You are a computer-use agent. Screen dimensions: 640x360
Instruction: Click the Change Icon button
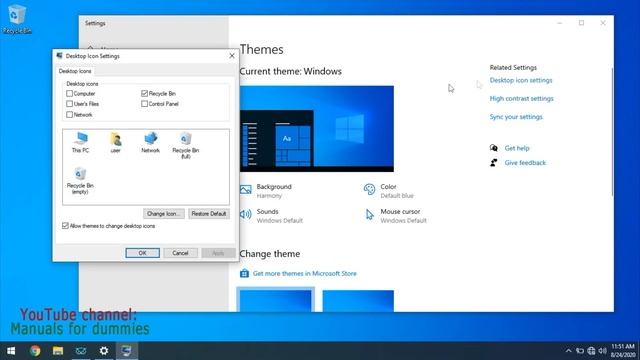point(164,213)
